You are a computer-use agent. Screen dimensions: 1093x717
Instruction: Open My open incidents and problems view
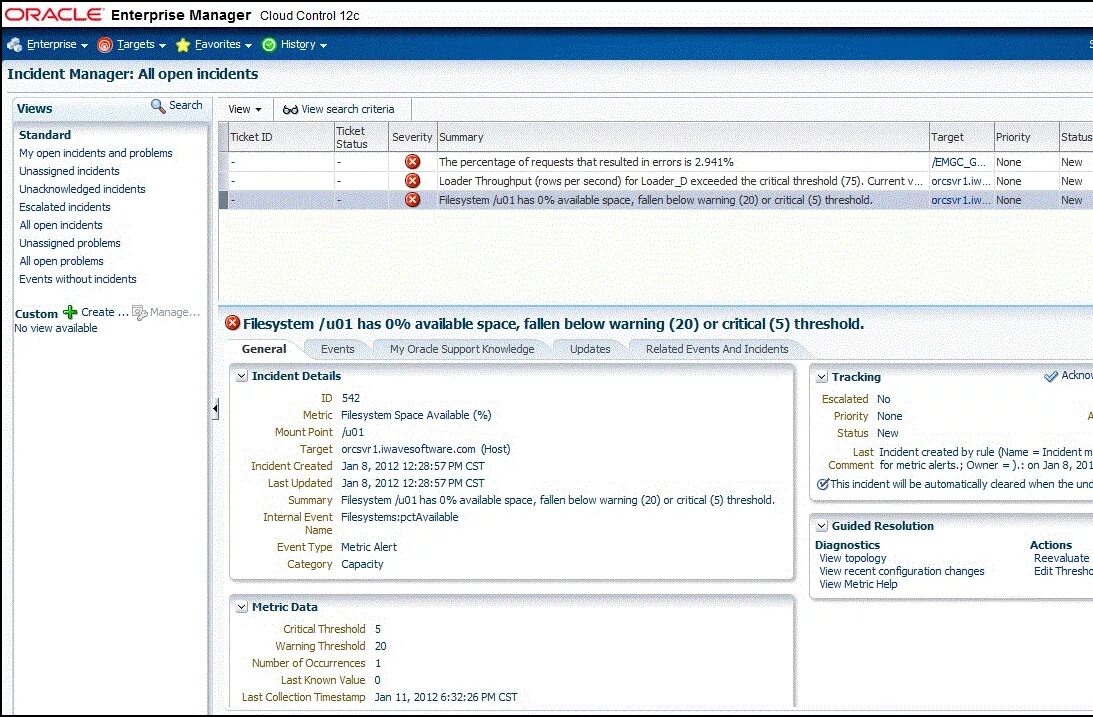click(x=95, y=153)
